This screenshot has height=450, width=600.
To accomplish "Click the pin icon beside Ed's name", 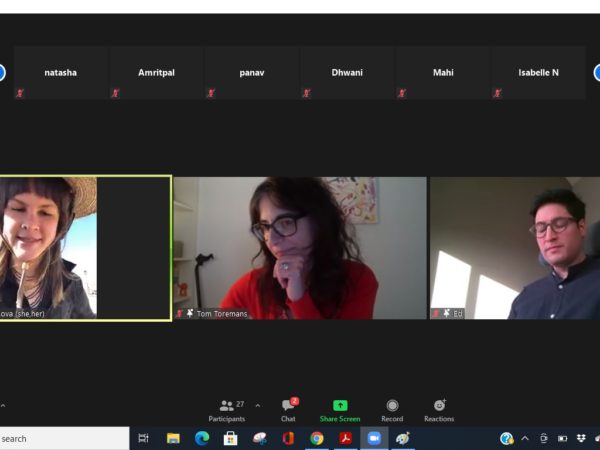I will (x=447, y=313).
